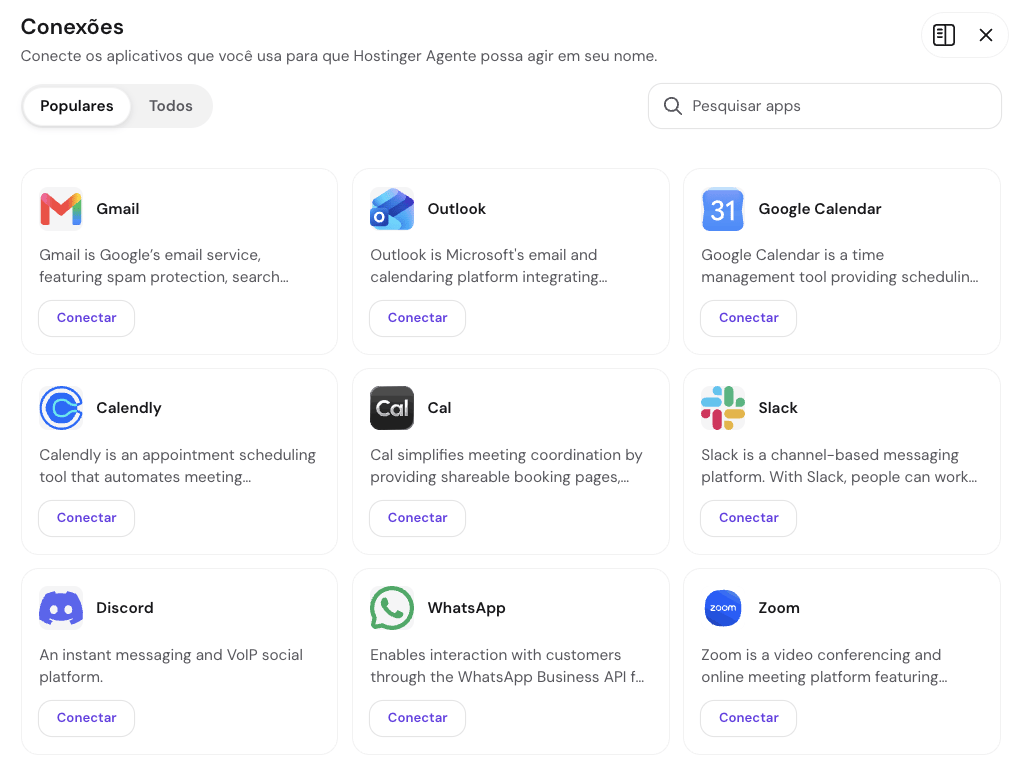
Task: Connect the Zoom app
Action: click(x=749, y=718)
